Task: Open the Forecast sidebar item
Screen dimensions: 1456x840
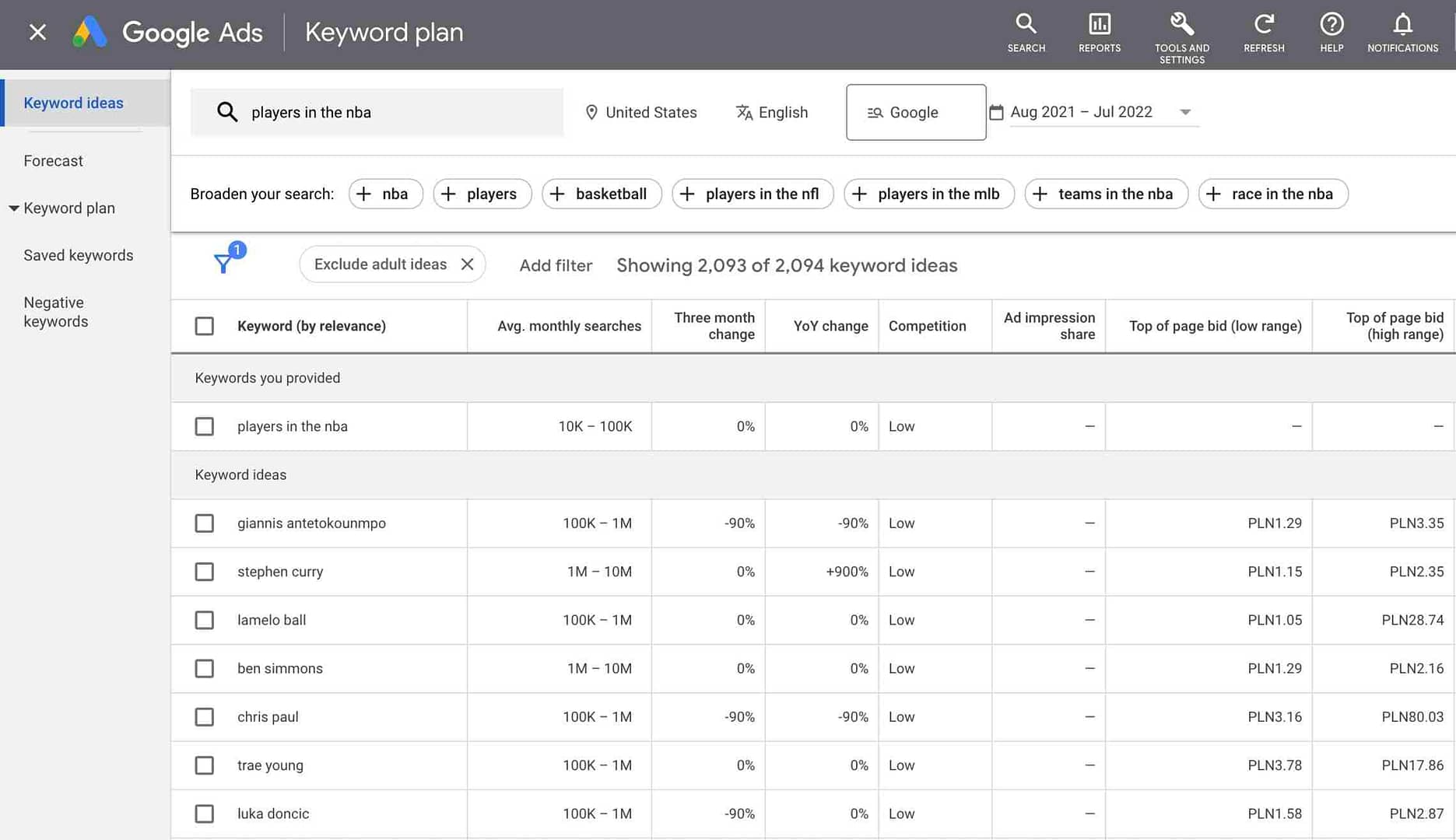Action: coord(53,161)
